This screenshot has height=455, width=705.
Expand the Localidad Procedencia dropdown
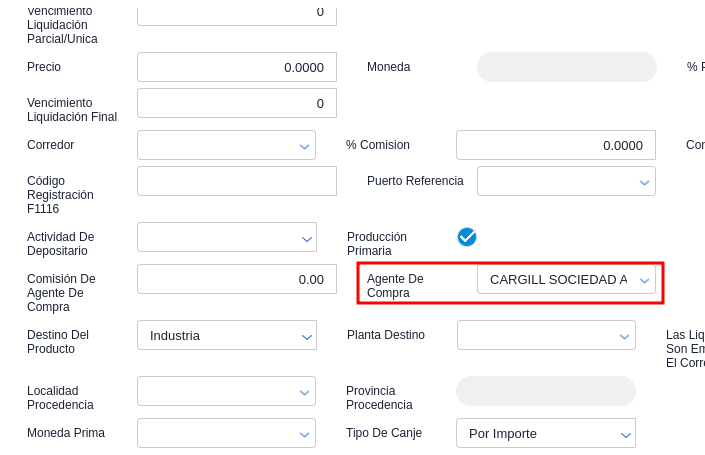[x=226, y=391]
